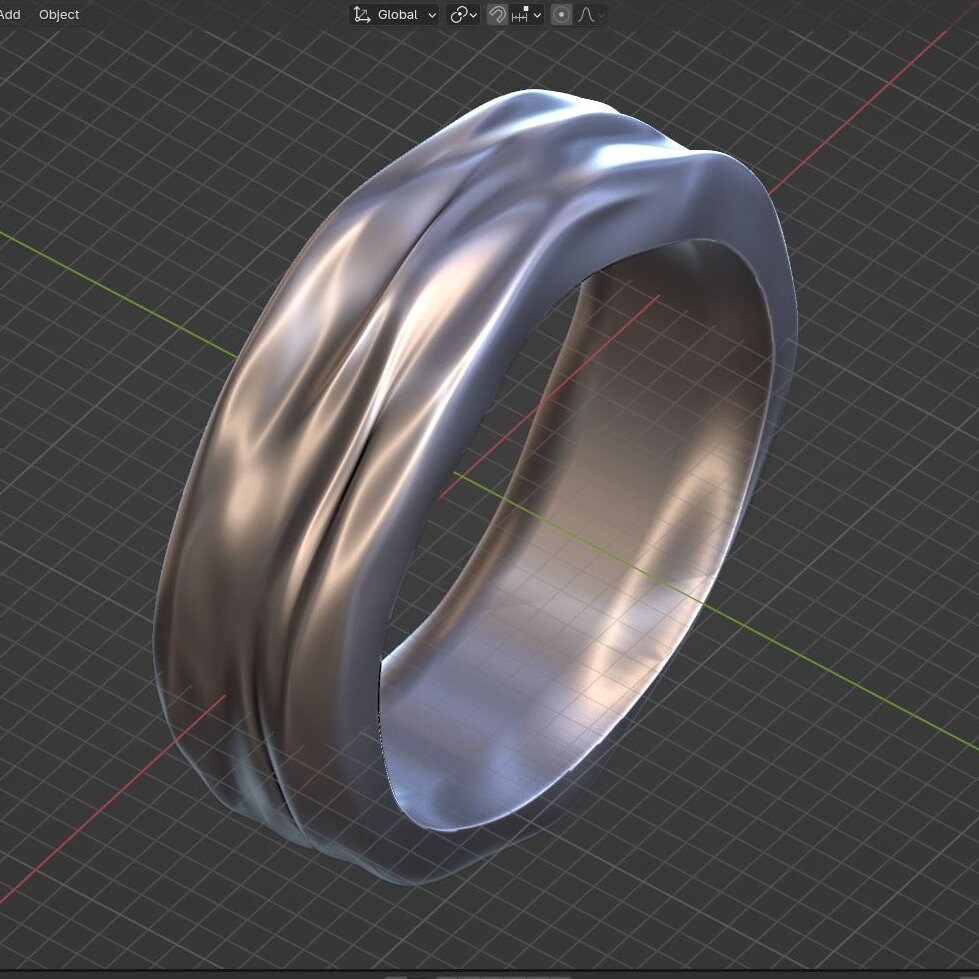Toggle proportional editing
Image resolution: width=979 pixels, height=979 pixels.
pos(561,14)
